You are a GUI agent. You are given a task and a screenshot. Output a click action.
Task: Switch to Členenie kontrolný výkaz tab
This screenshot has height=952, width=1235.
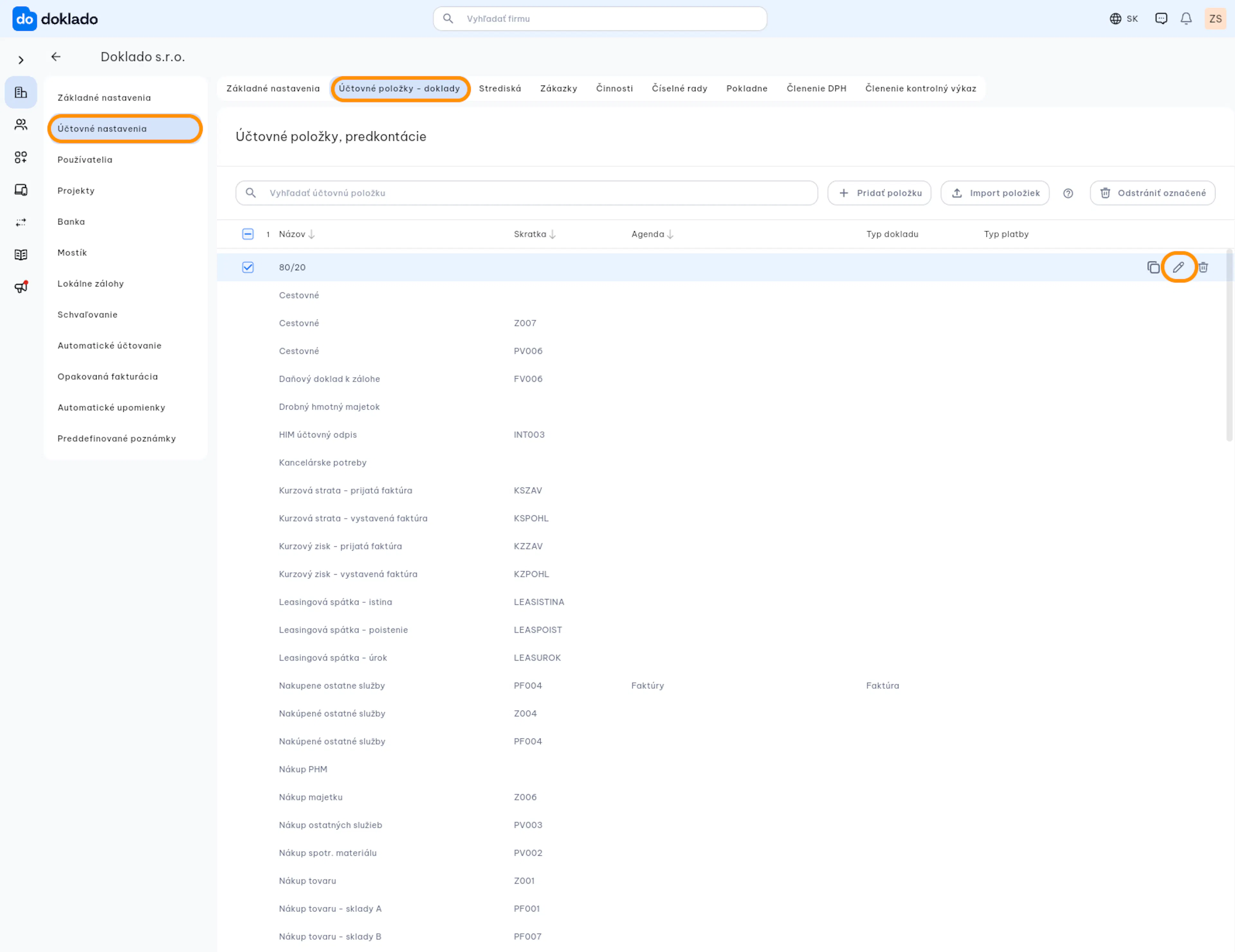point(920,88)
